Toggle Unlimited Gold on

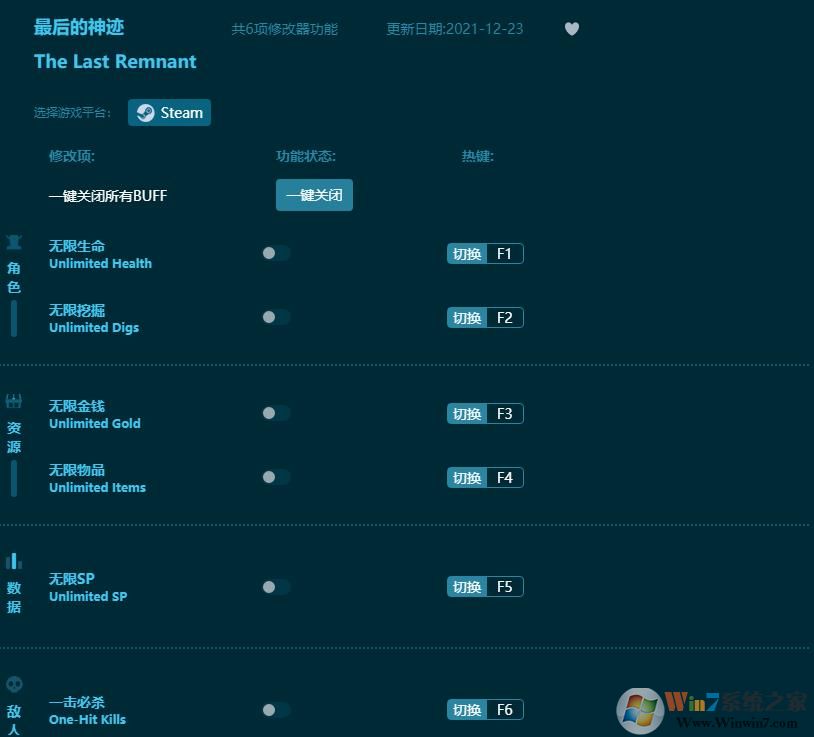pyautogui.click(x=275, y=413)
